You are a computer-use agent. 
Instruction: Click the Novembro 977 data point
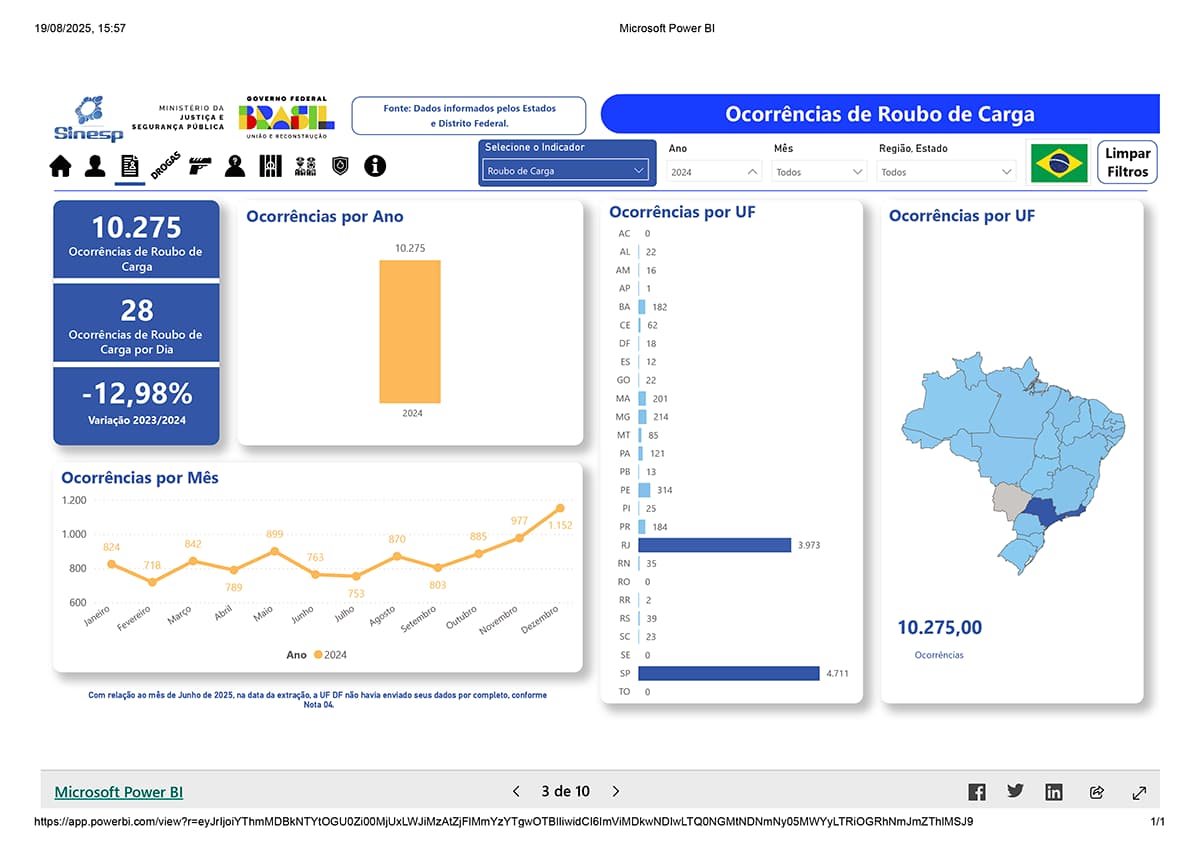[519, 538]
